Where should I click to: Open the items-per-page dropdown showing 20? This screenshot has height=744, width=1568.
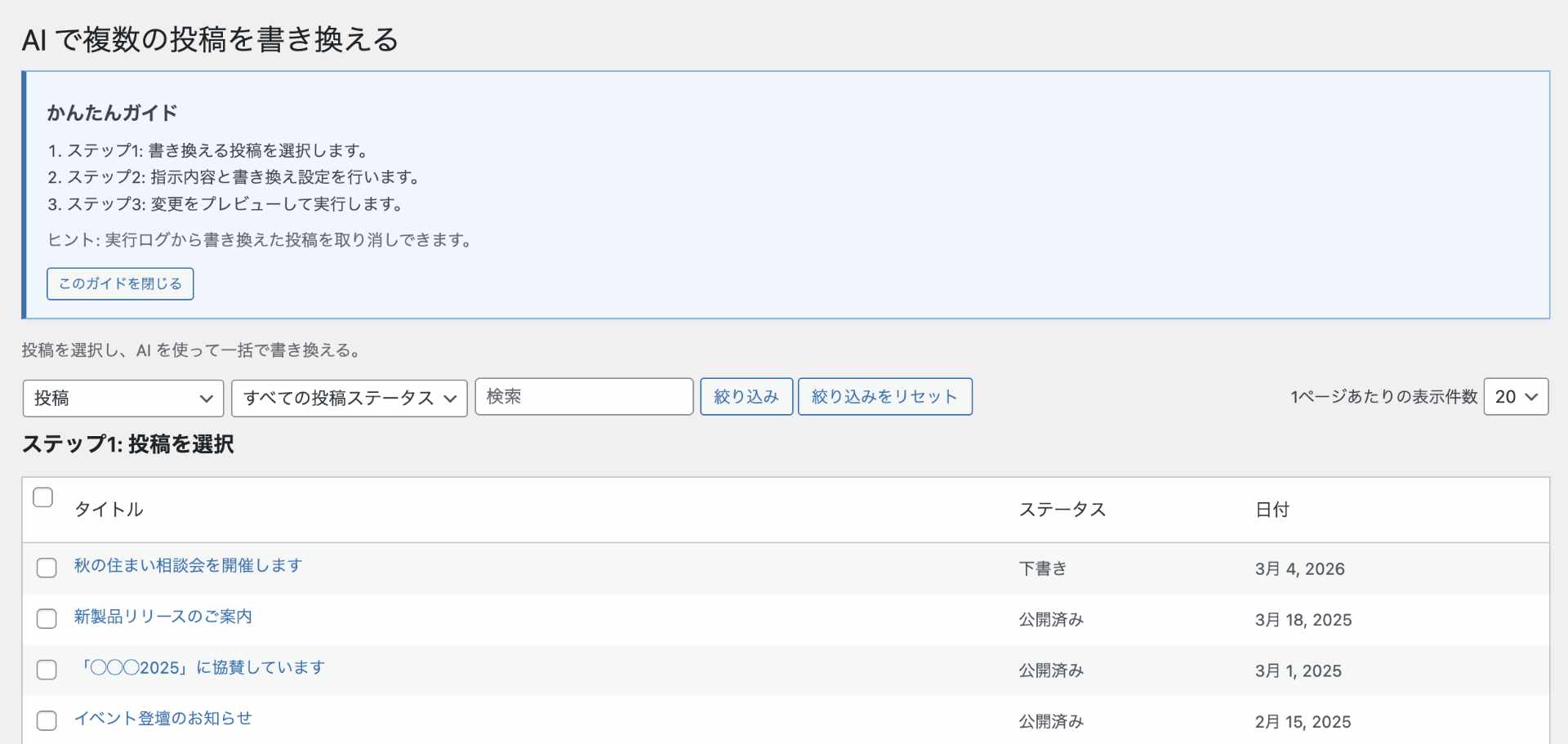[x=1516, y=397]
